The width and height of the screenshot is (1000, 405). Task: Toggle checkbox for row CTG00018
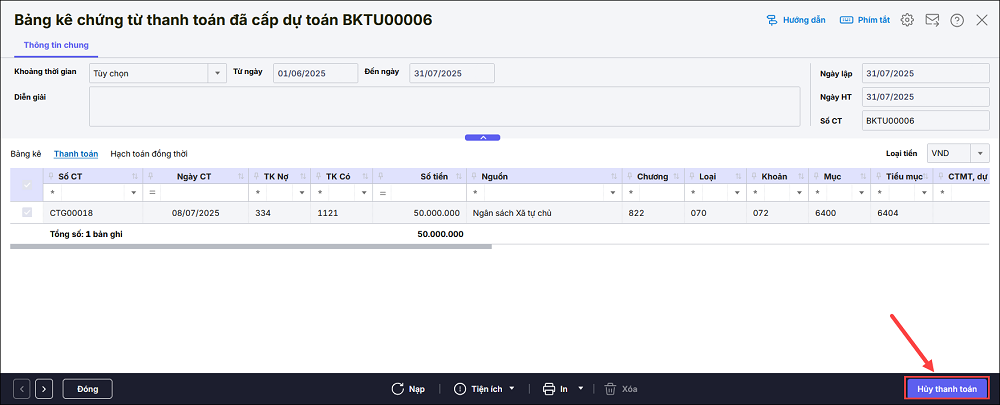coord(27,212)
